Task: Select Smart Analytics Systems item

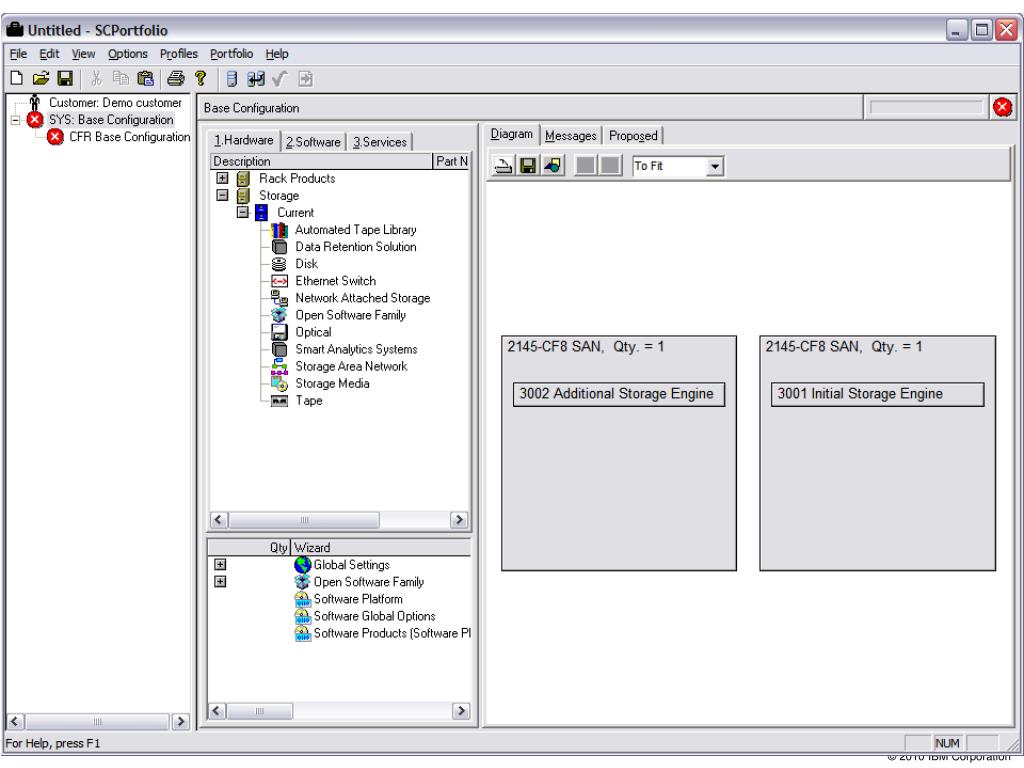Action: click(x=356, y=349)
